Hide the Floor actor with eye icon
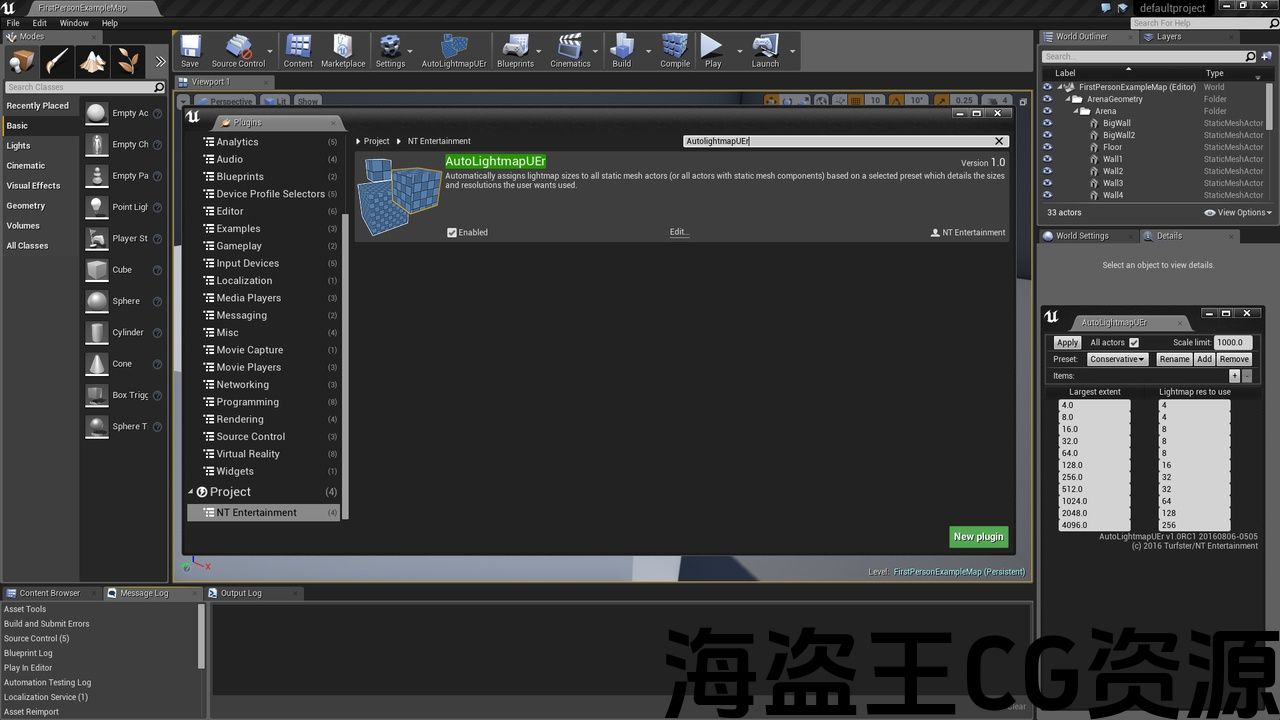The width and height of the screenshot is (1280, 720). click(x=1047, y=147)
